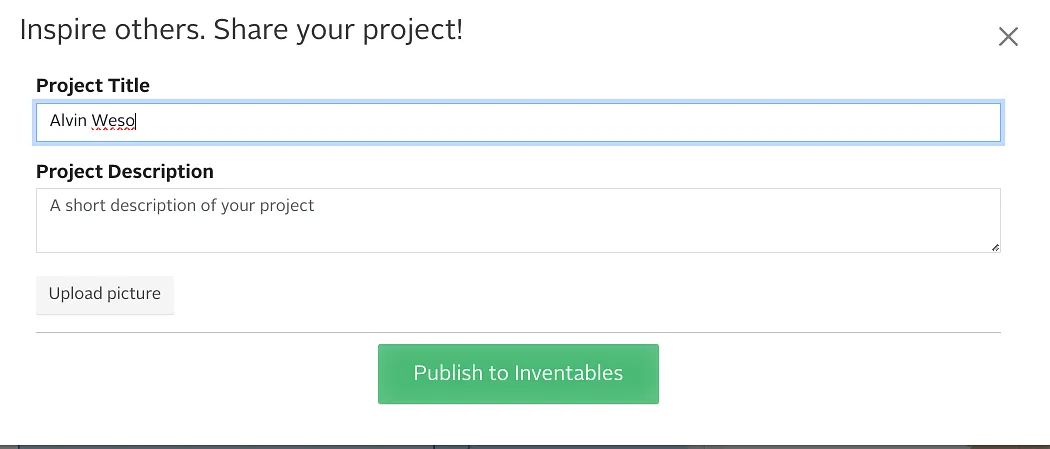This screenshot has width=1050, height=449.
Task: Click the 'A short description' placeholder text
Action: click(182, 206)
